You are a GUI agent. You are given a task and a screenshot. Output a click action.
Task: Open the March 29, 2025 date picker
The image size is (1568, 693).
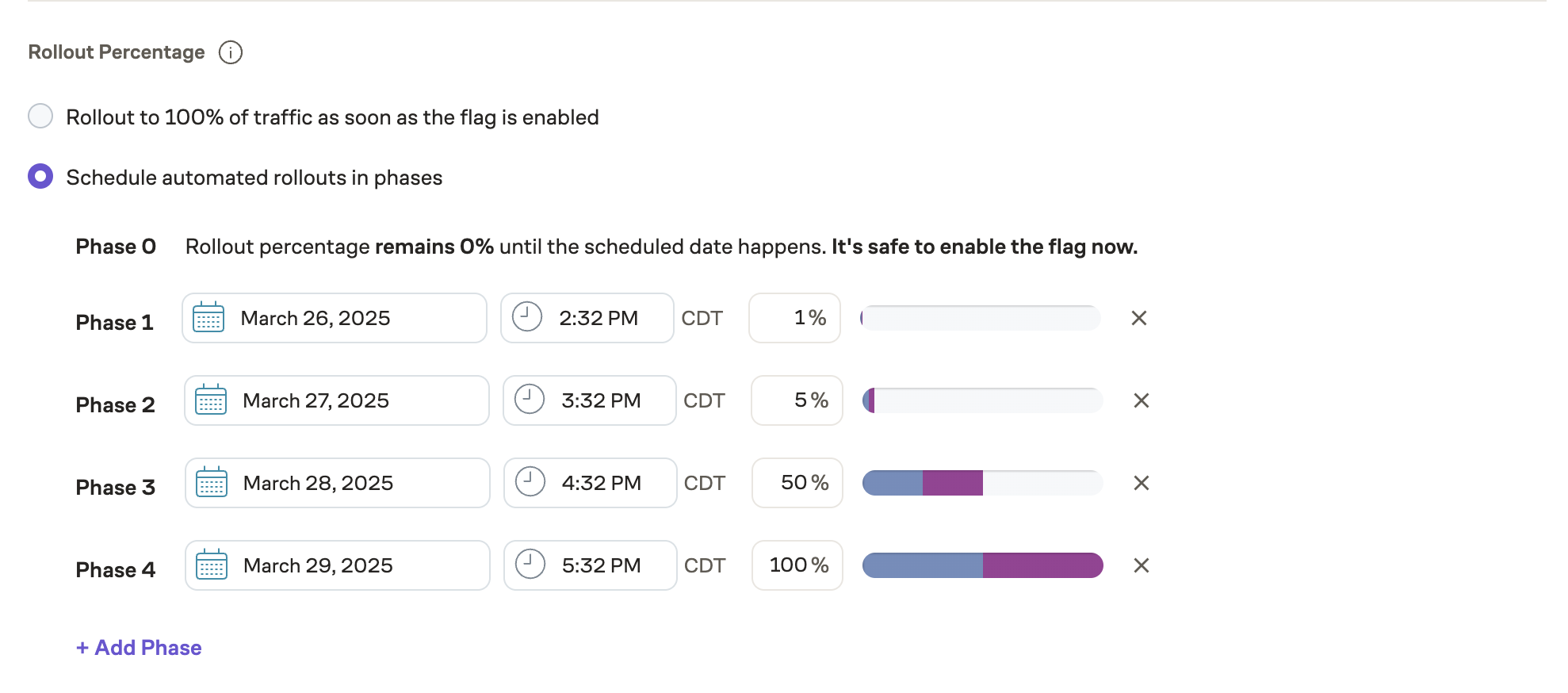coord(337,565)
